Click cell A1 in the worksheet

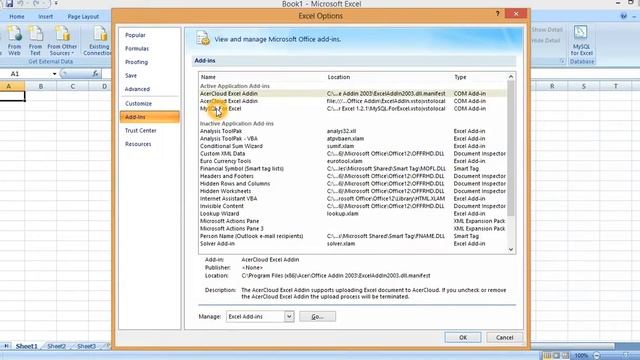pyautogui.click(x=12, y=96)
